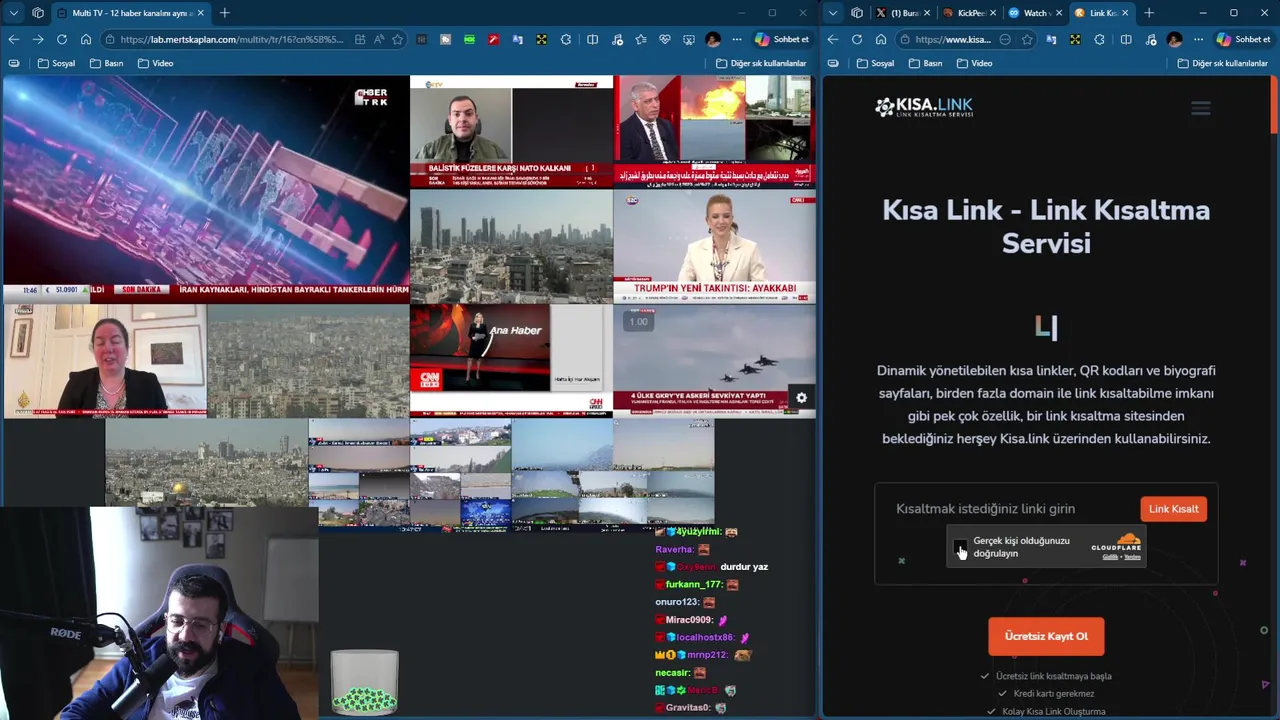The width and height of the screenshot is (1280, 720).
Task: Open Video bookmarks folder in left browser
Action: pos(156,63)
